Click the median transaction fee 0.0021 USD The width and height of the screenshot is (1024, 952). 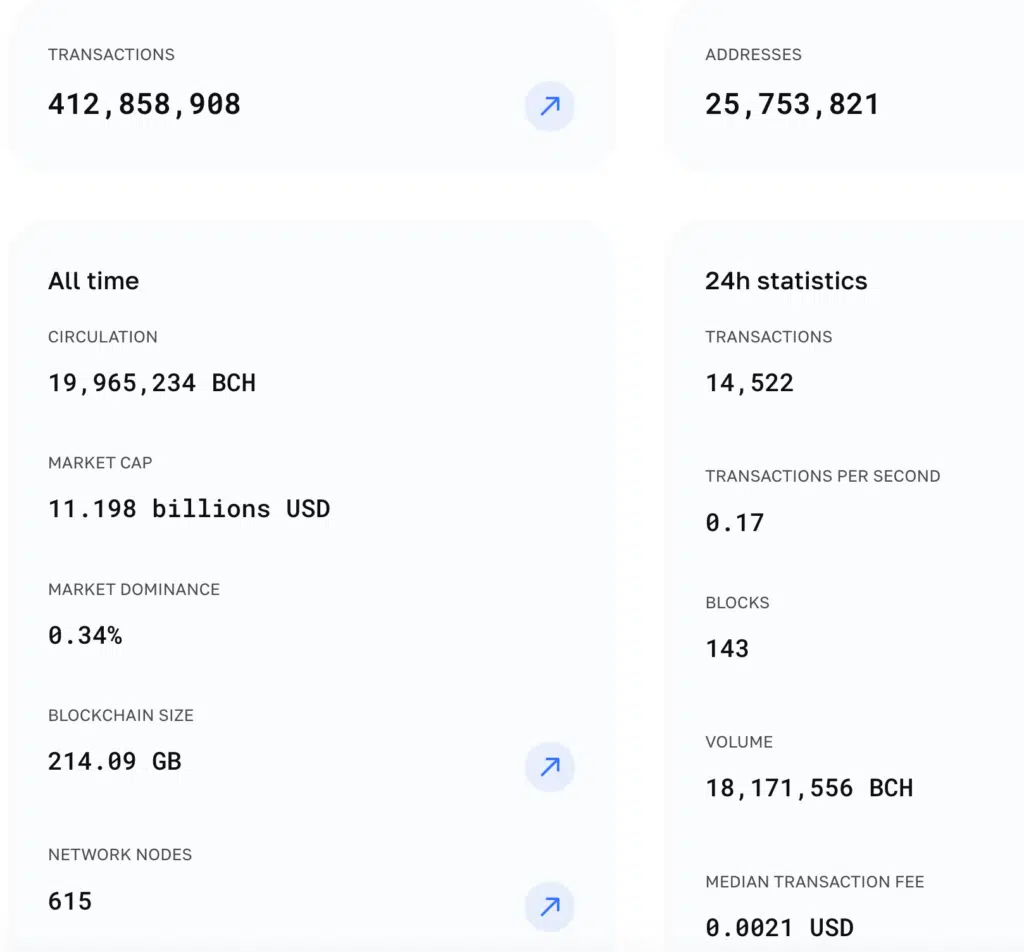pyautogui.click(x=779, y=927)
